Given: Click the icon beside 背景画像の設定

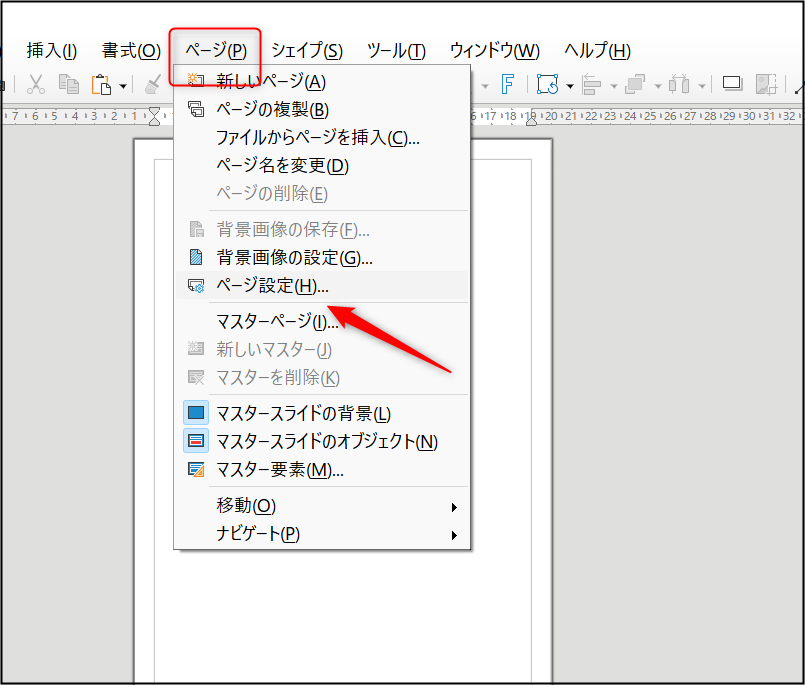Looking at the screenshot, I should tap(196, 257).
